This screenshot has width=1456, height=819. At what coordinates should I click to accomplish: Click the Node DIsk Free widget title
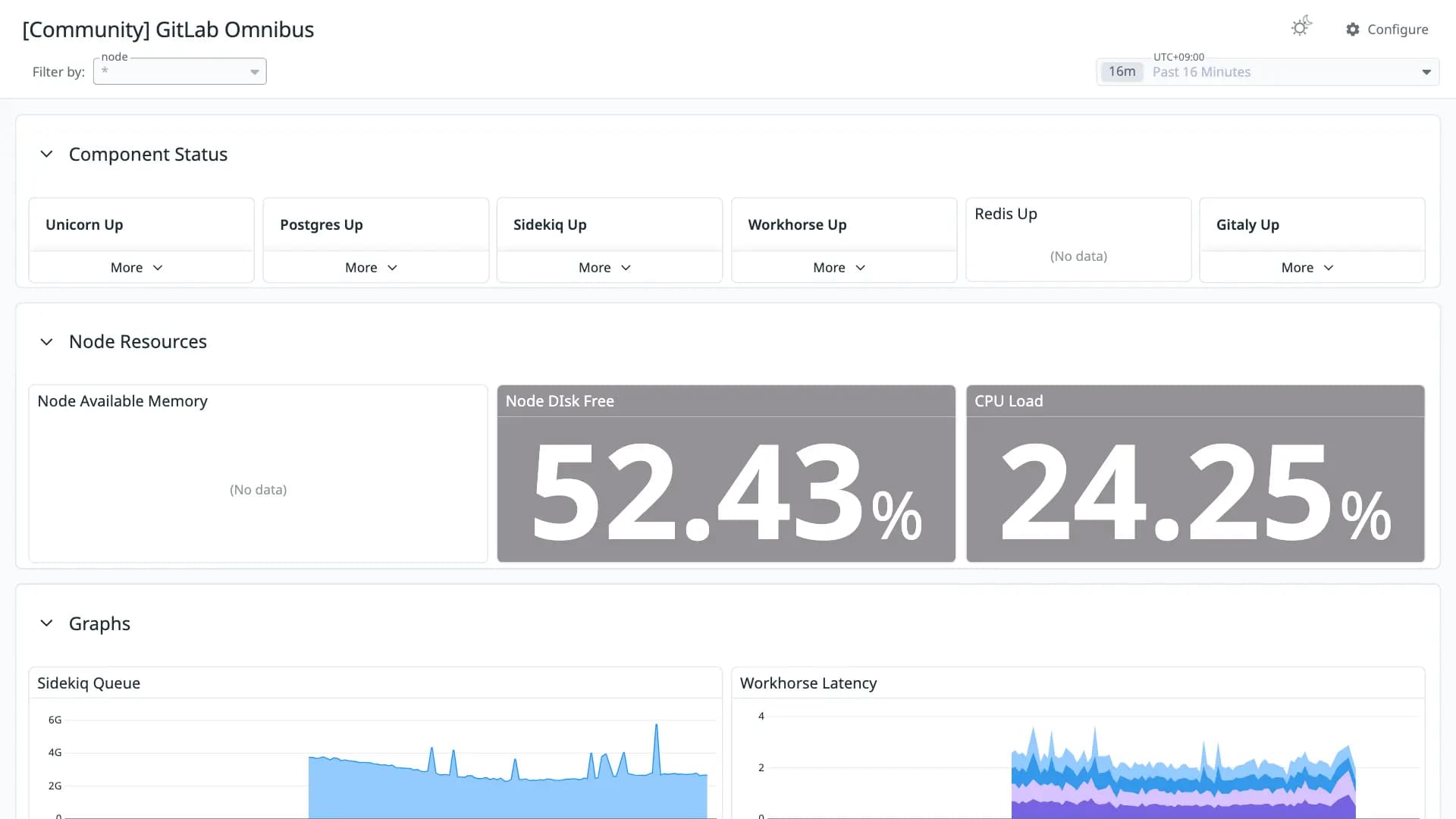tap(560, 401)
